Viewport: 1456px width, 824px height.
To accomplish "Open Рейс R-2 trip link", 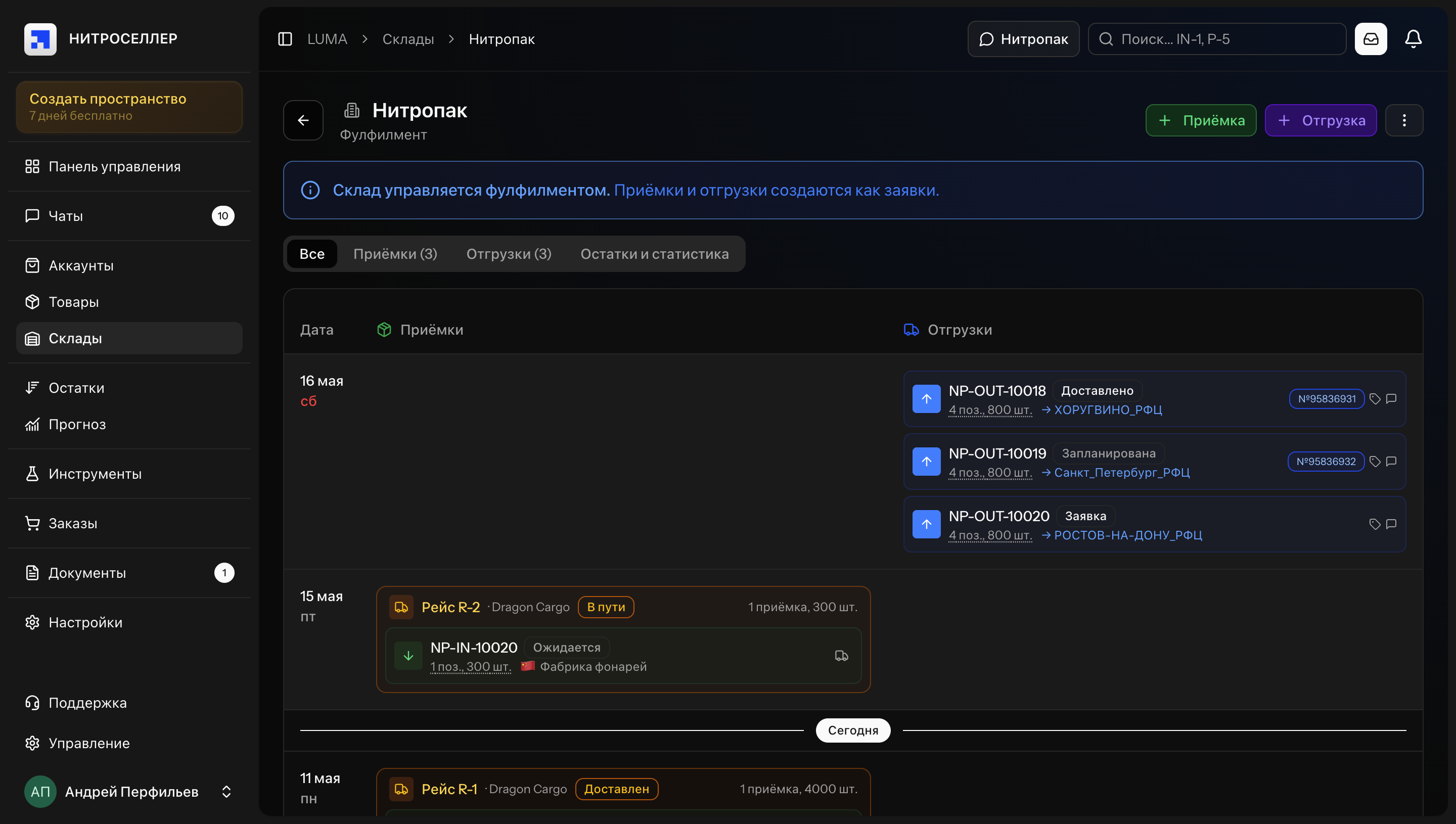I will click(450, 607).
